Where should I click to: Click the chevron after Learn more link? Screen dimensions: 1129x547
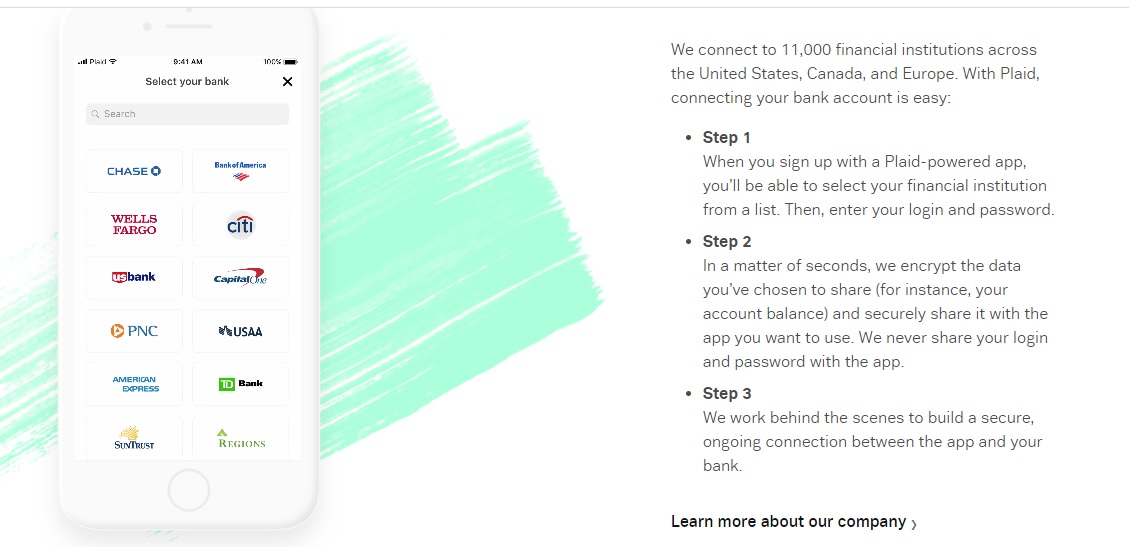click(914, 524)
